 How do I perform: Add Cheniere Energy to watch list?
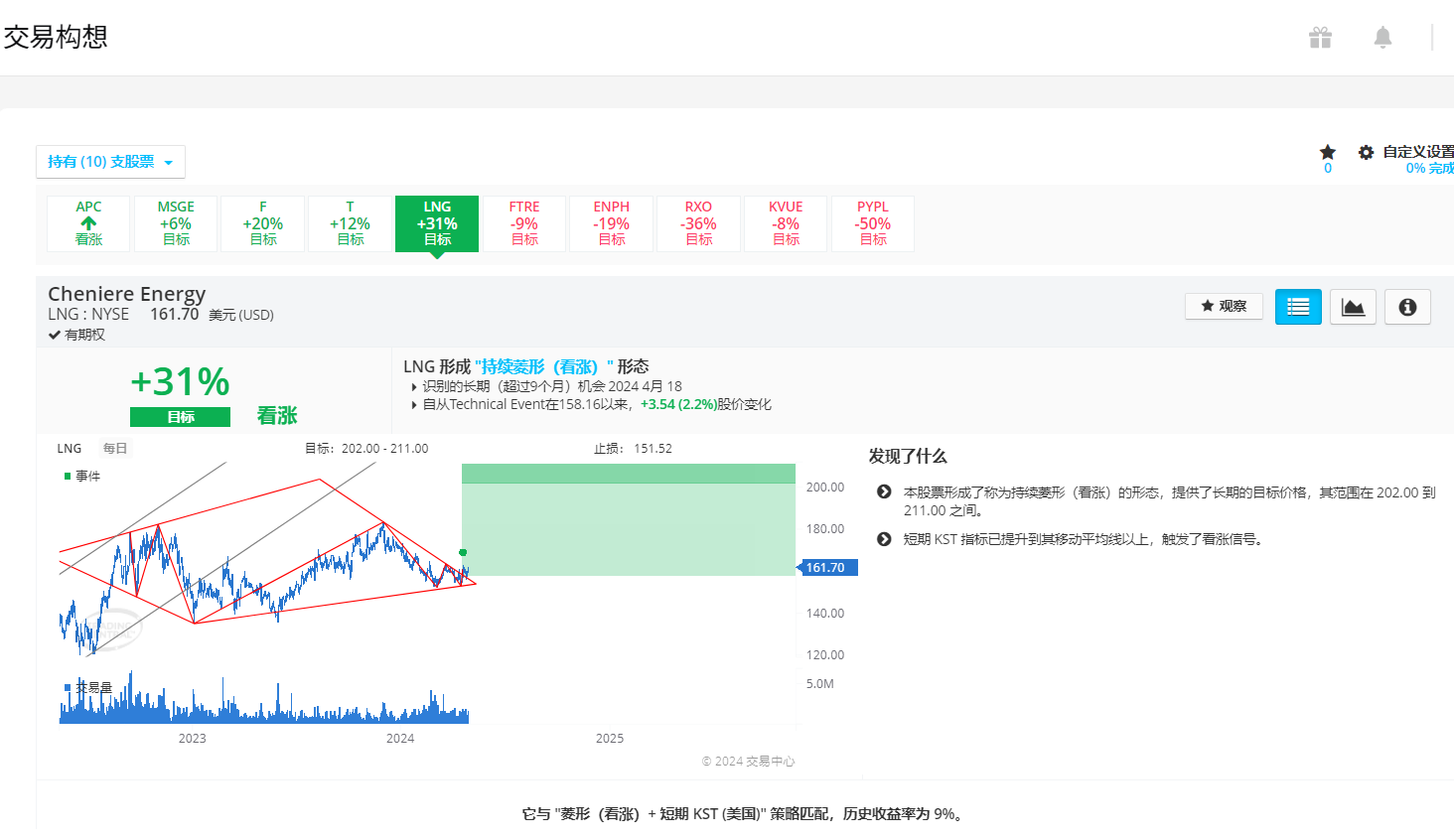(1224, 306)
